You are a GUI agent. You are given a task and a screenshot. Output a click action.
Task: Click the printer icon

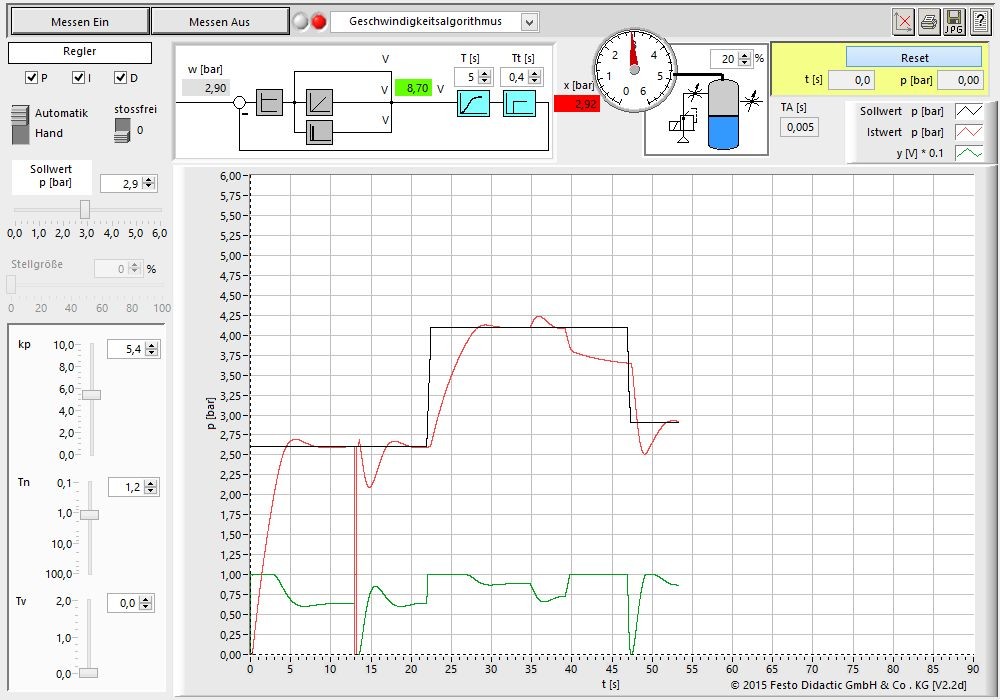(929, 21)
